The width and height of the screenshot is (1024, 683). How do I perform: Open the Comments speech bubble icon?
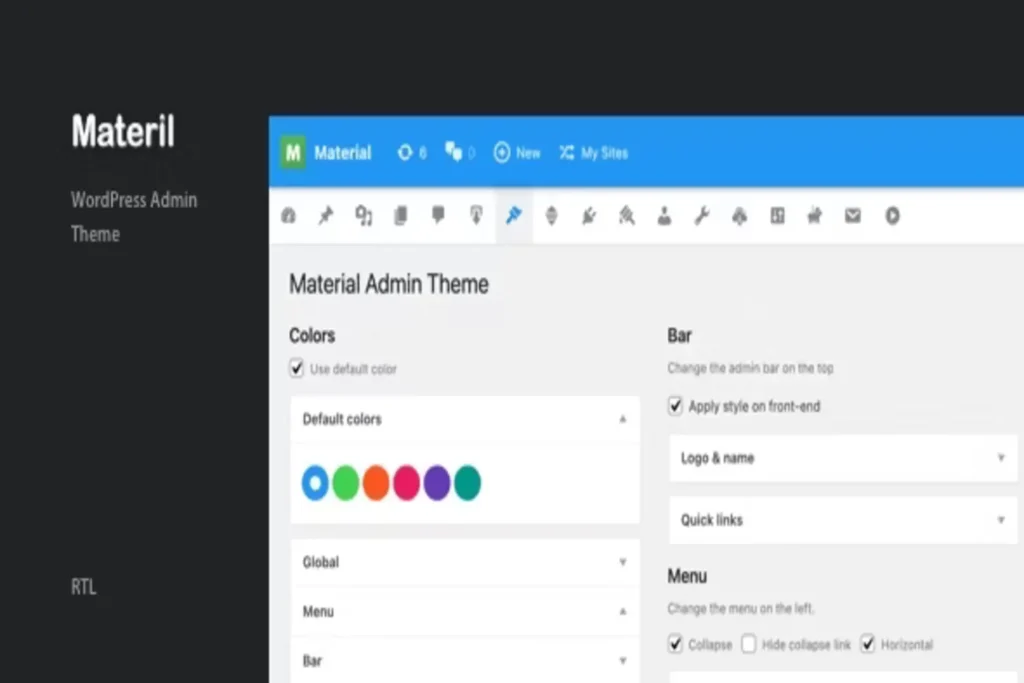coord(438,215)
